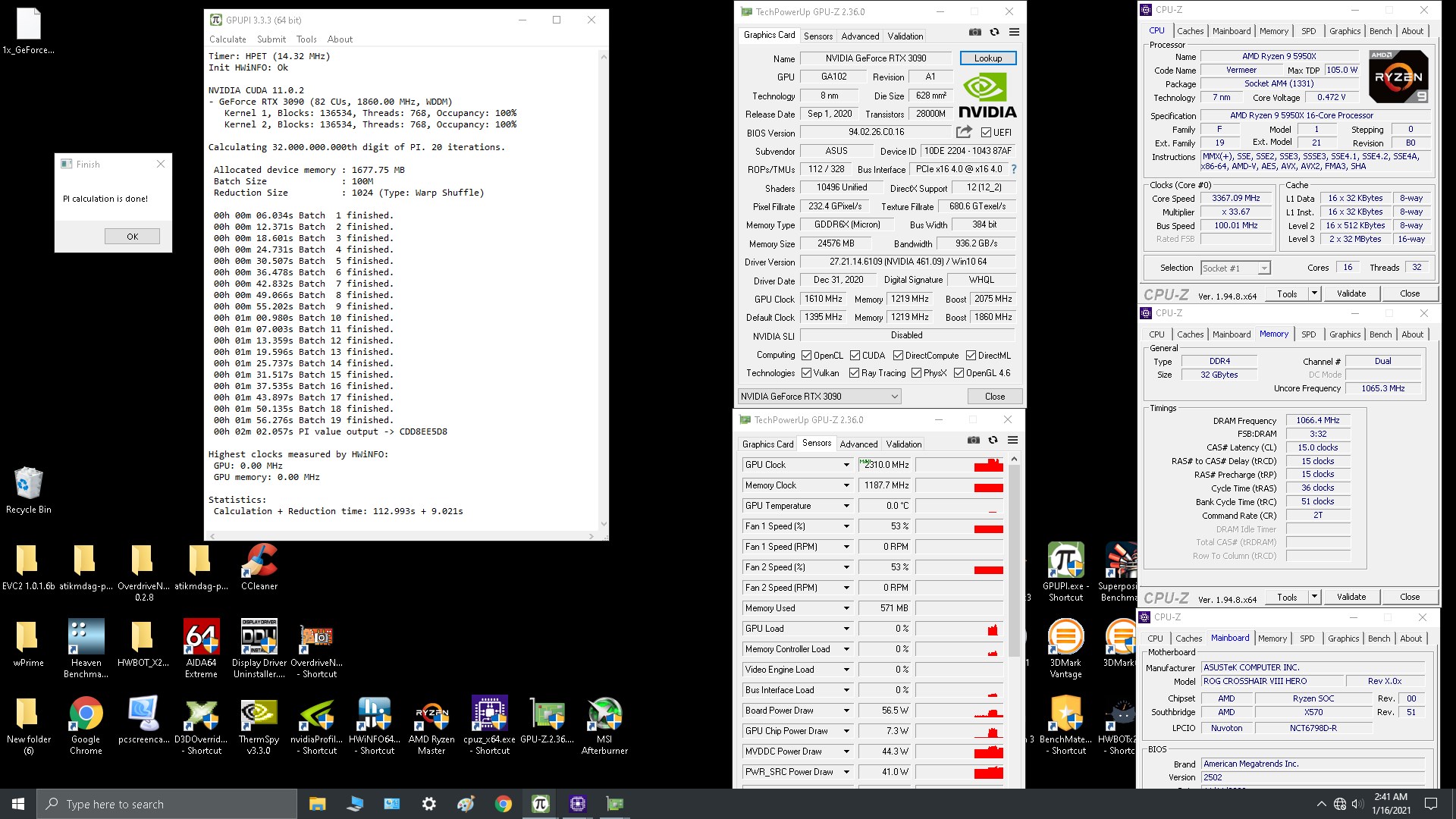Expand the Memory Clock sensor dropdown
Image resolution: width=1456 pixels, height=819 pixels.
click(846, 485)
